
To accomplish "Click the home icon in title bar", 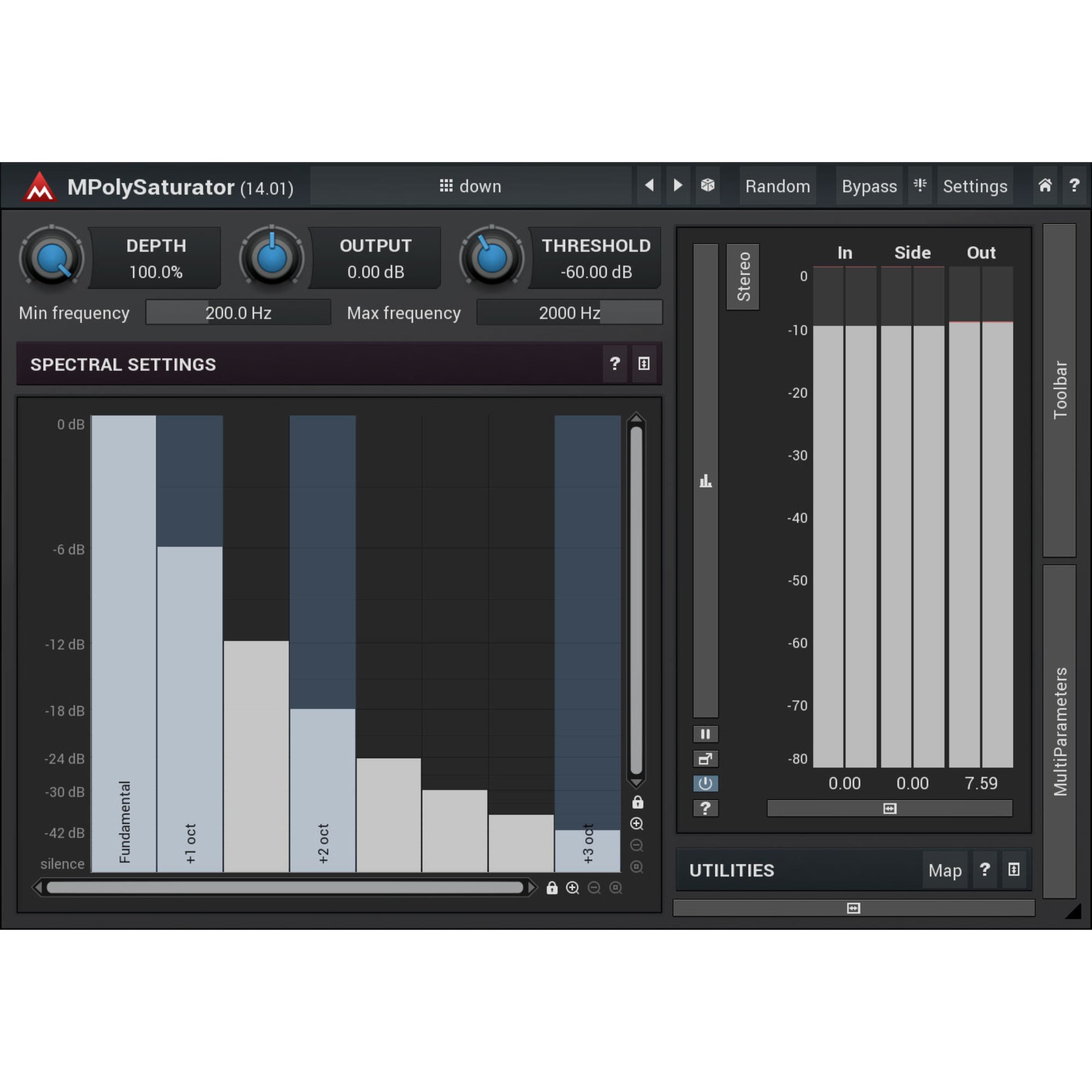I will click(x=1045, y=186).
